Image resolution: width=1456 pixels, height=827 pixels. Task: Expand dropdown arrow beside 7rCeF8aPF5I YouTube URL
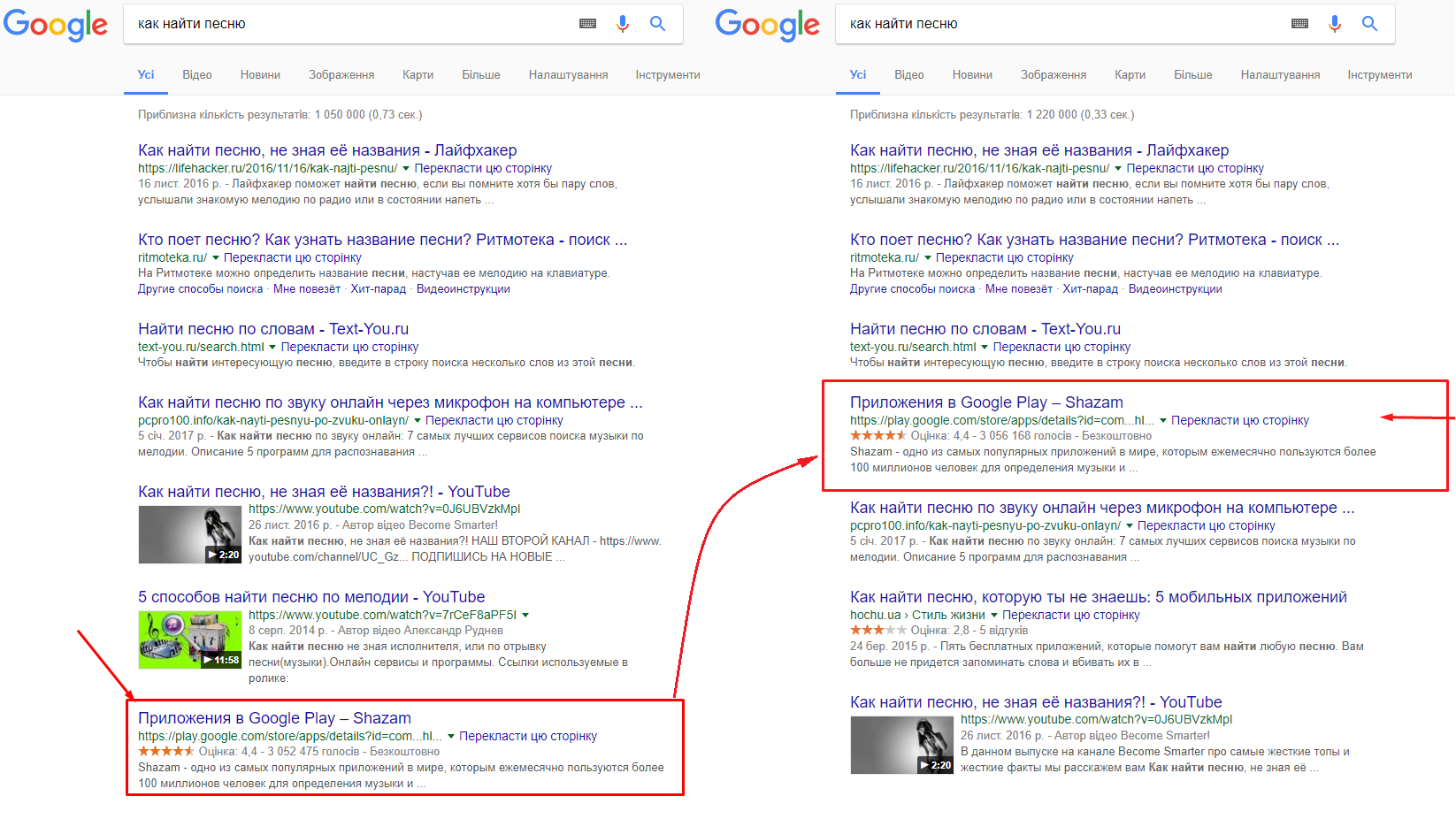pos(525,615)
